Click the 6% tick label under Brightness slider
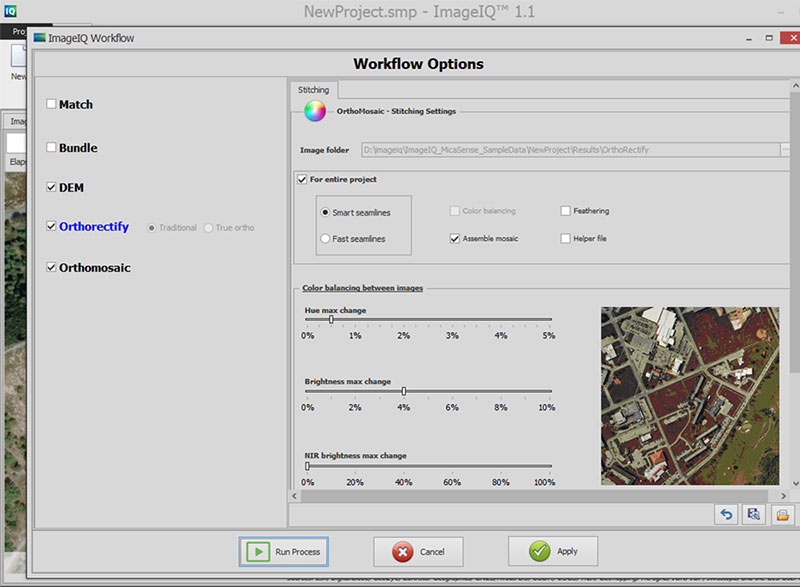Screen dimensions: 800x587 tap(452, 407)
